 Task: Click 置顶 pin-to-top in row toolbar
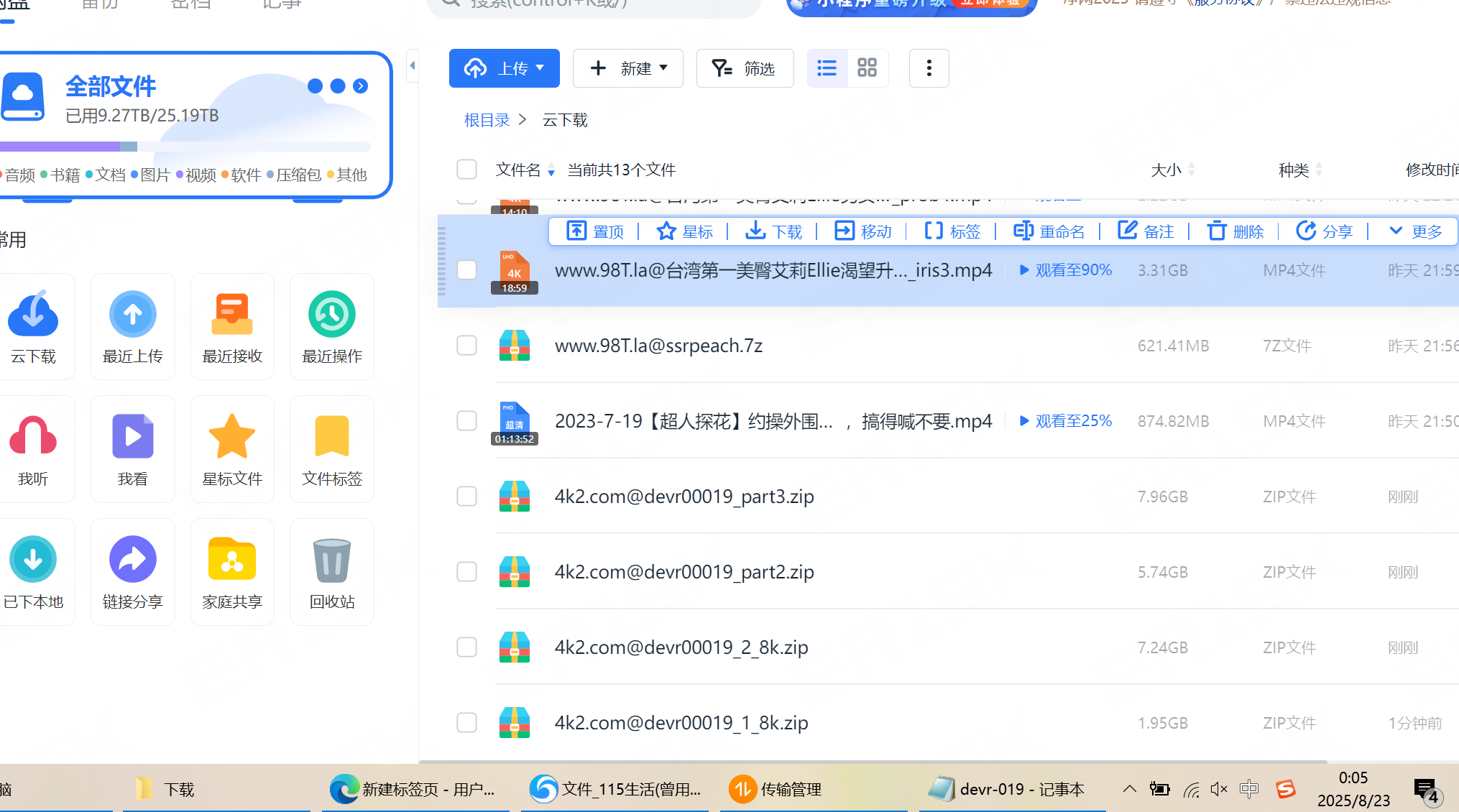(x=595, y=231)
